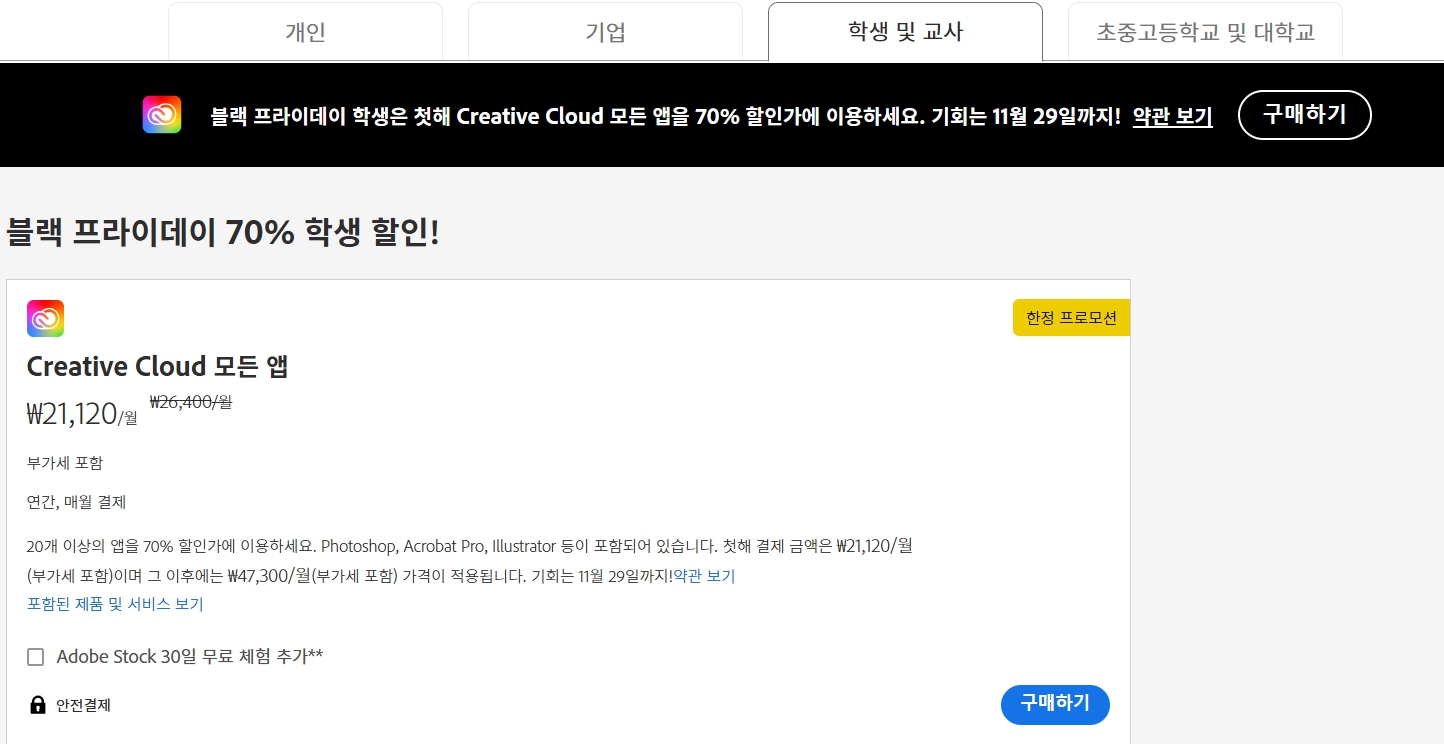The height and width of the screenshot is (744, 1444).
Task: Click the ₩21,120/월 price
Action: [x=82, y=414]
